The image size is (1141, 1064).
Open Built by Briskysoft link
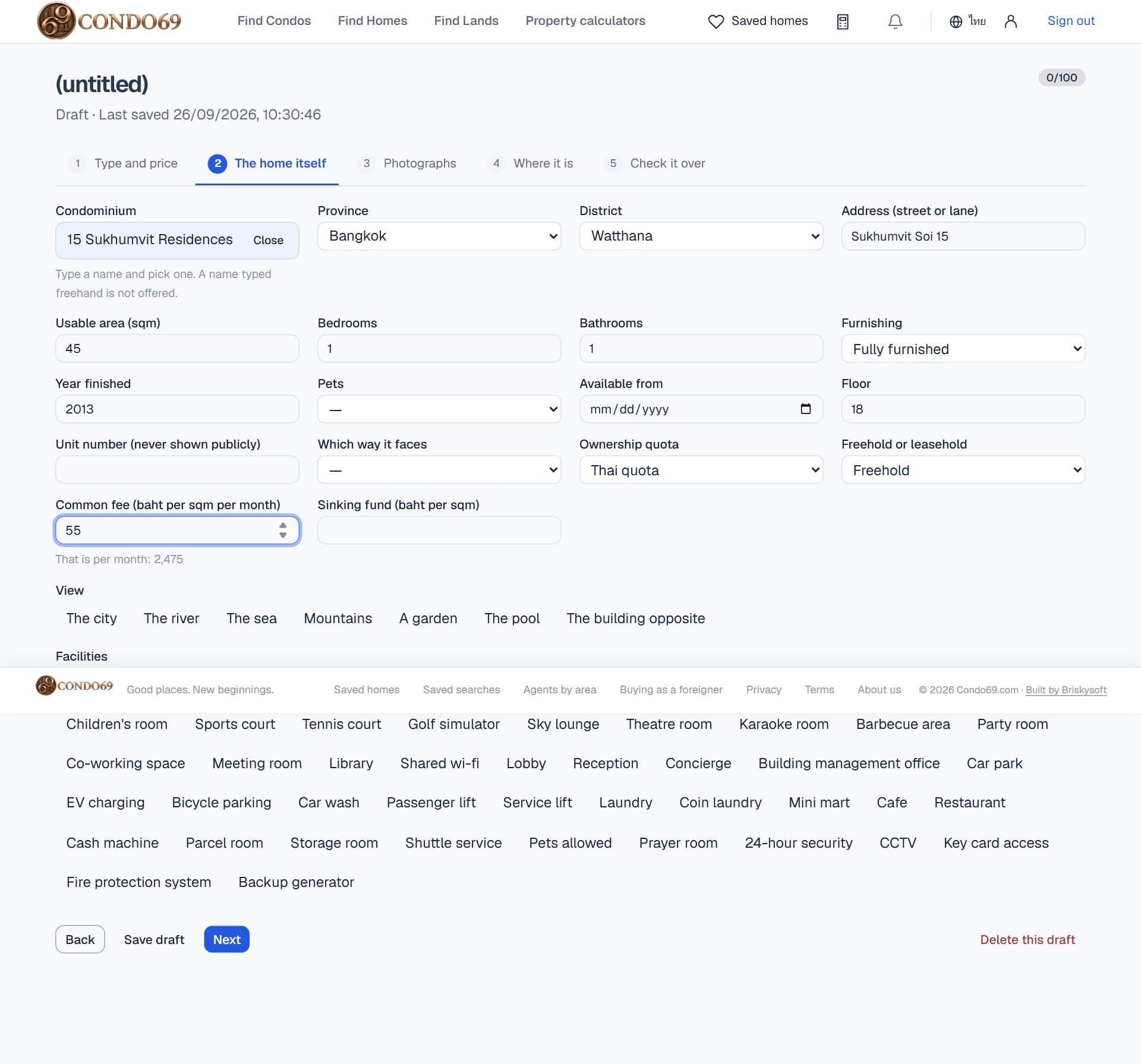(1066, 690)
